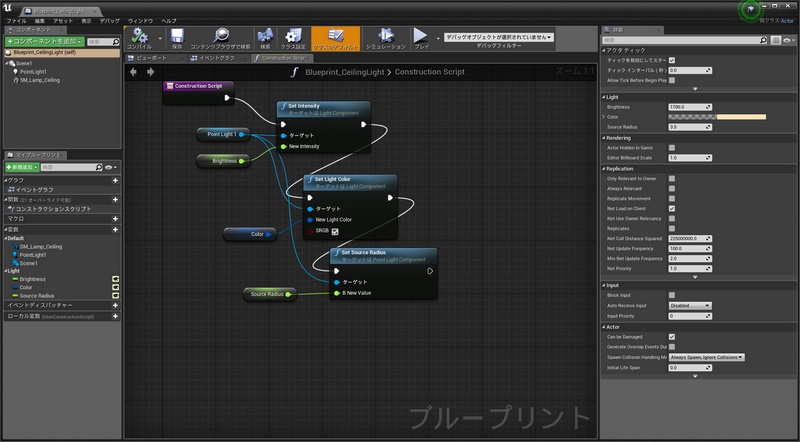This screenshot has height=442, width=800.
Task: Open the Edit menu
Action: 40,21
